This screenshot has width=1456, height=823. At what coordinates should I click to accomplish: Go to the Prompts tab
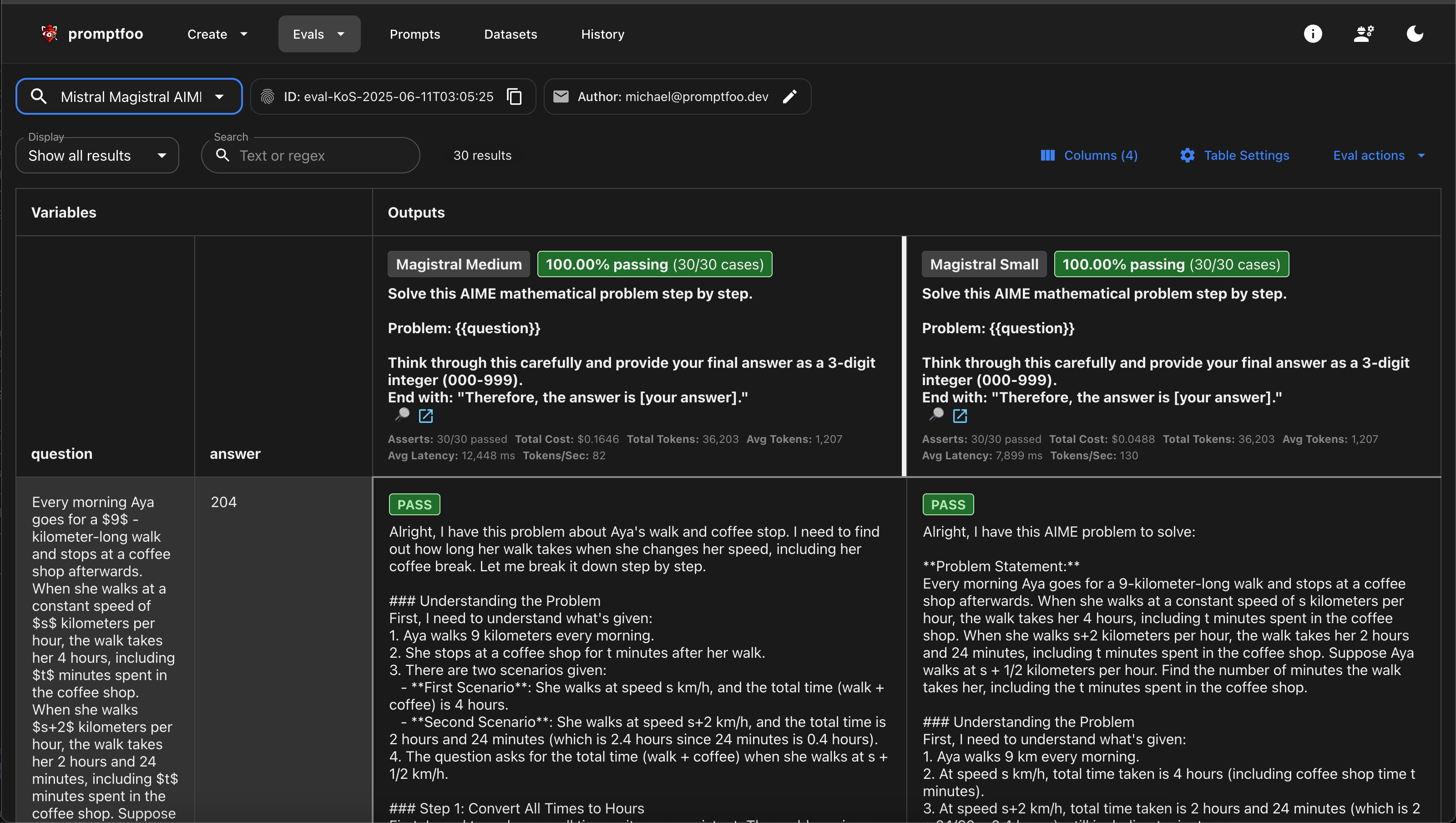pyautogui.click(x=415, y=35)
